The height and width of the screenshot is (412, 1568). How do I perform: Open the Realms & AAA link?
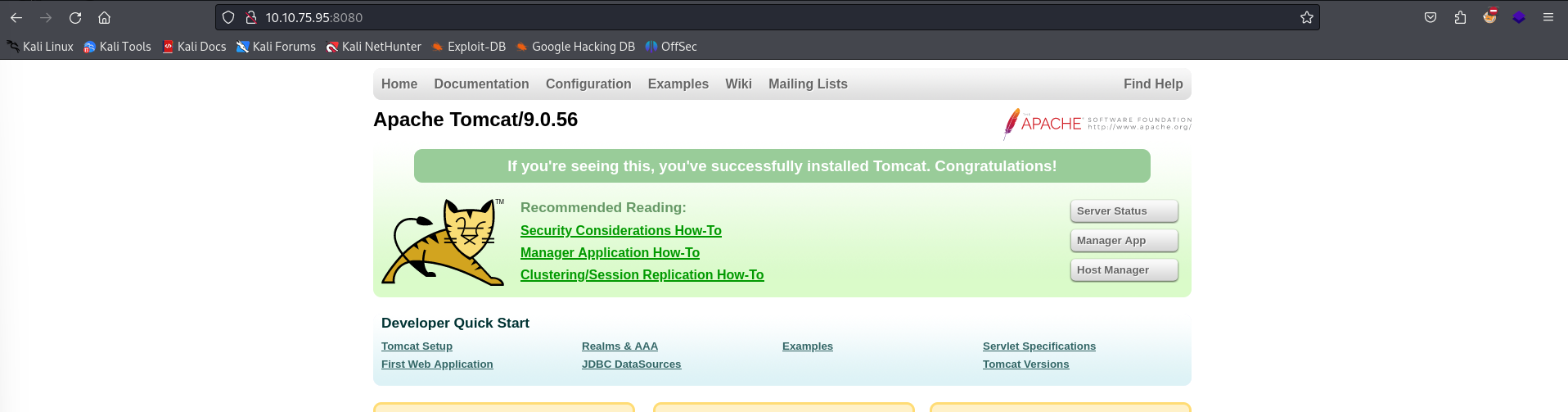[x=620, y=346]
